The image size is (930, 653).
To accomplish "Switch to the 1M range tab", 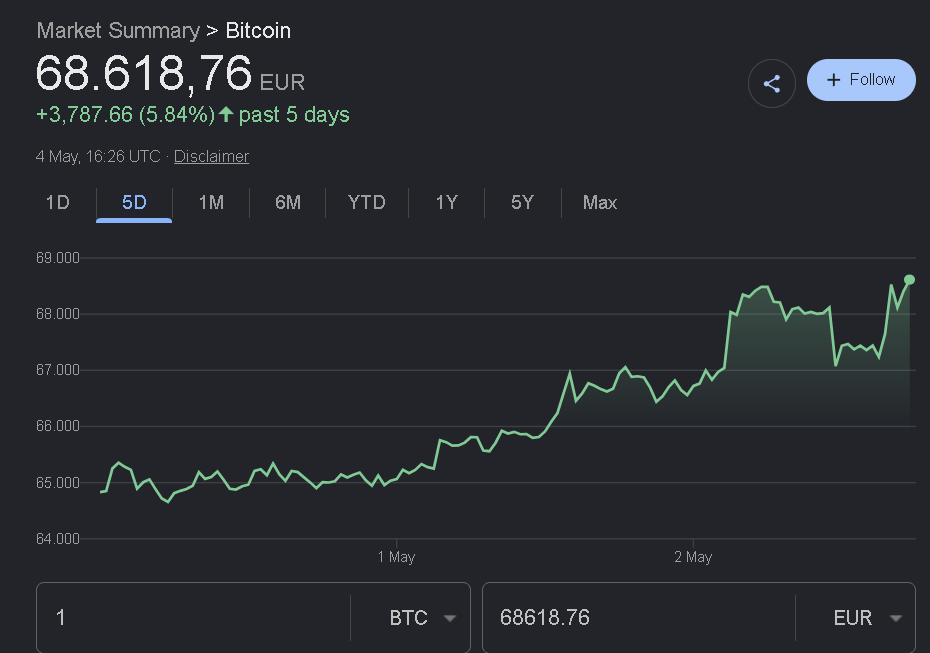I will 211,203.
